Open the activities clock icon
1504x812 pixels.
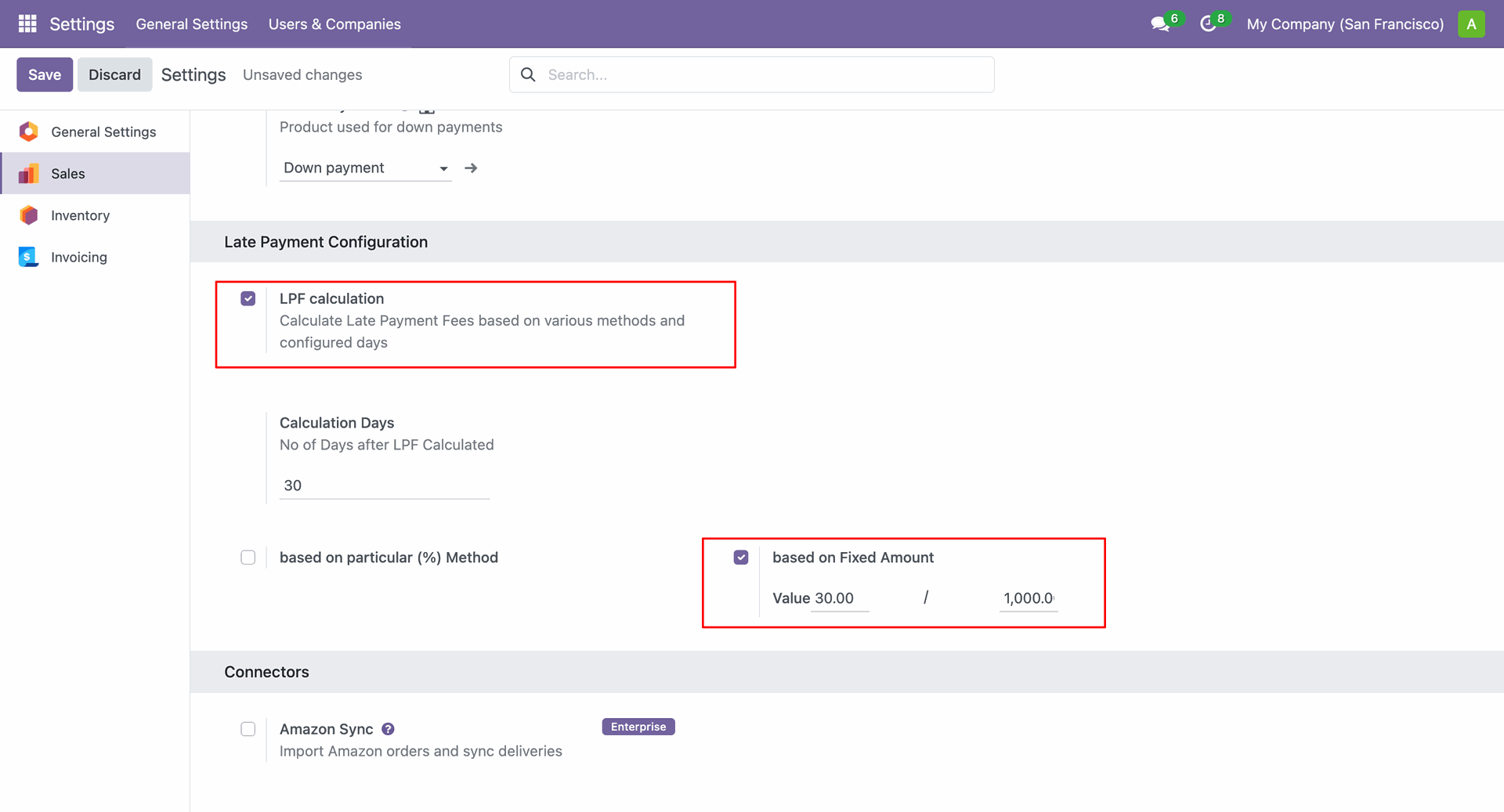click(1208, 24)
